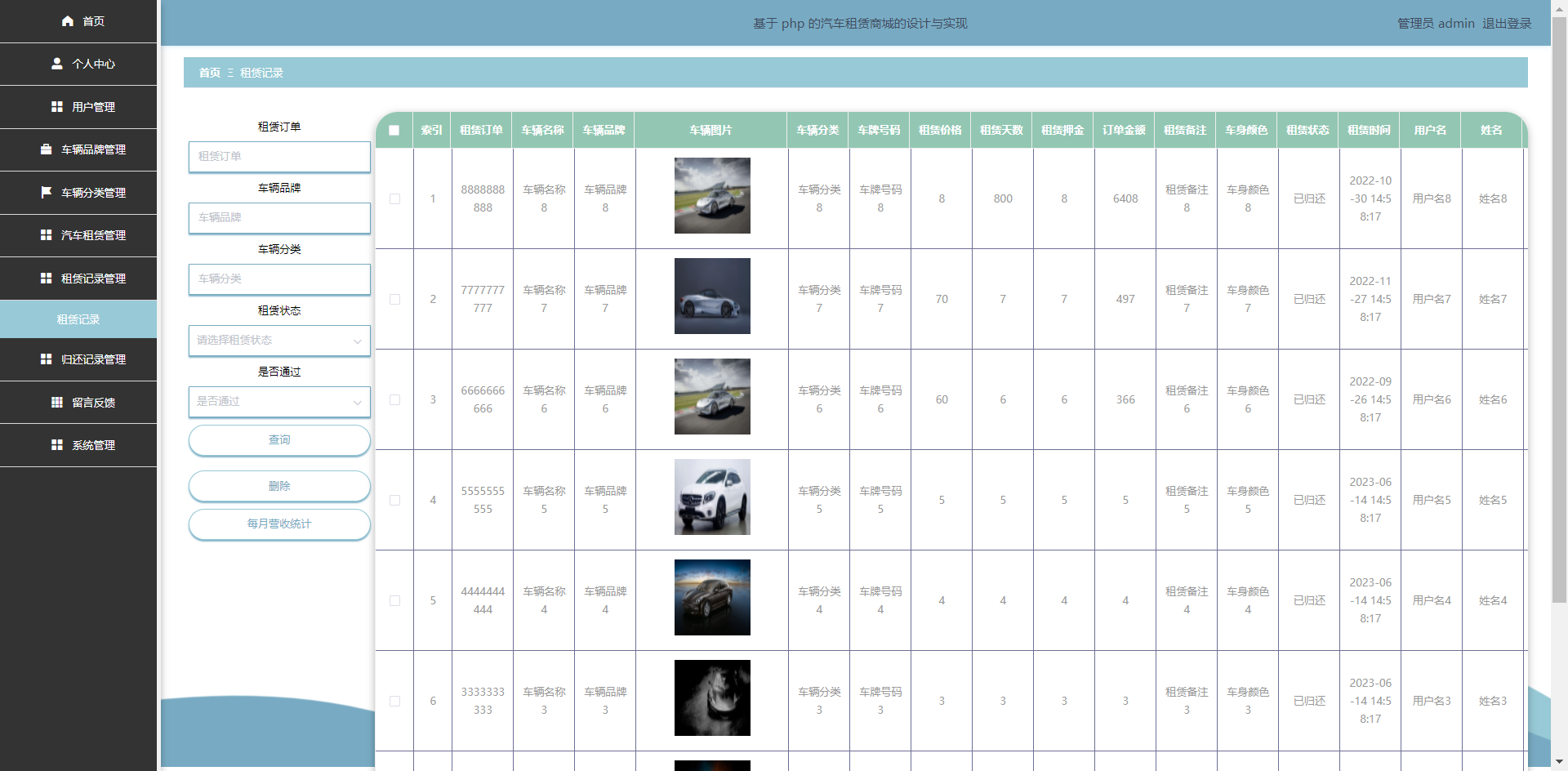Check the checkbox for row 1

coord(394,198)
